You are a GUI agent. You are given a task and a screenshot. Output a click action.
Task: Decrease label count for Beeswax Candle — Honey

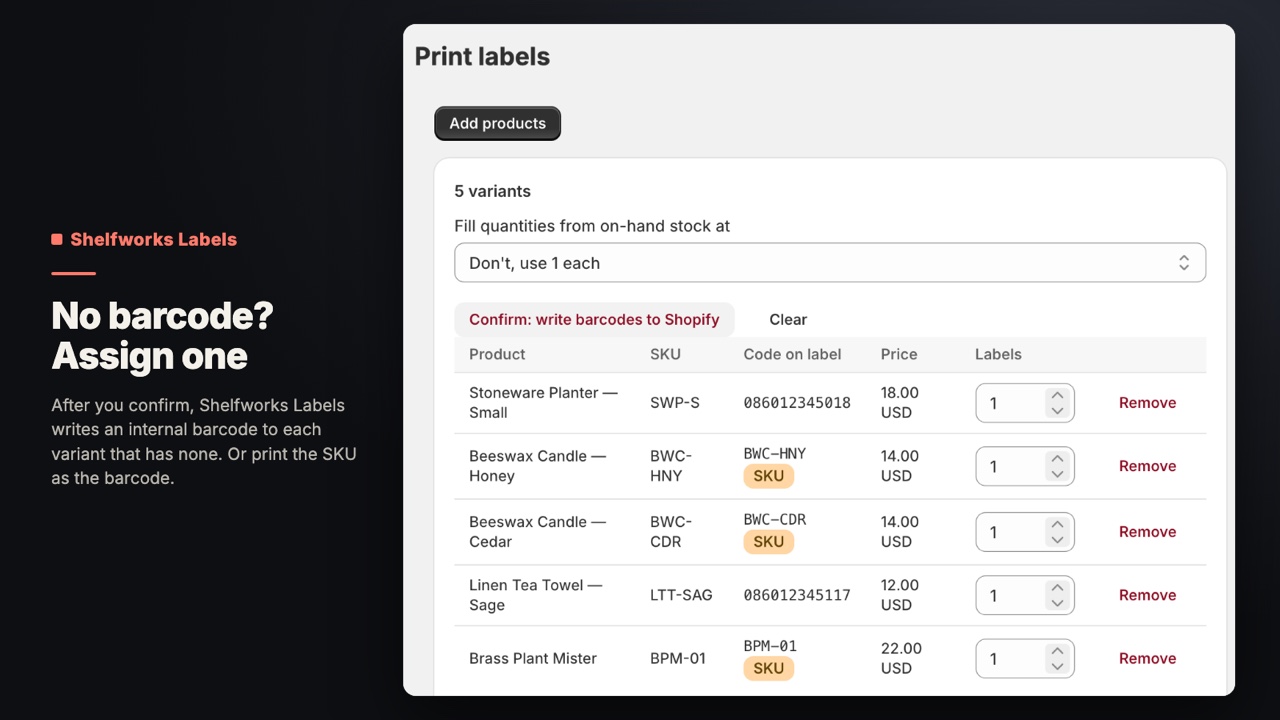click(1057, 474)
